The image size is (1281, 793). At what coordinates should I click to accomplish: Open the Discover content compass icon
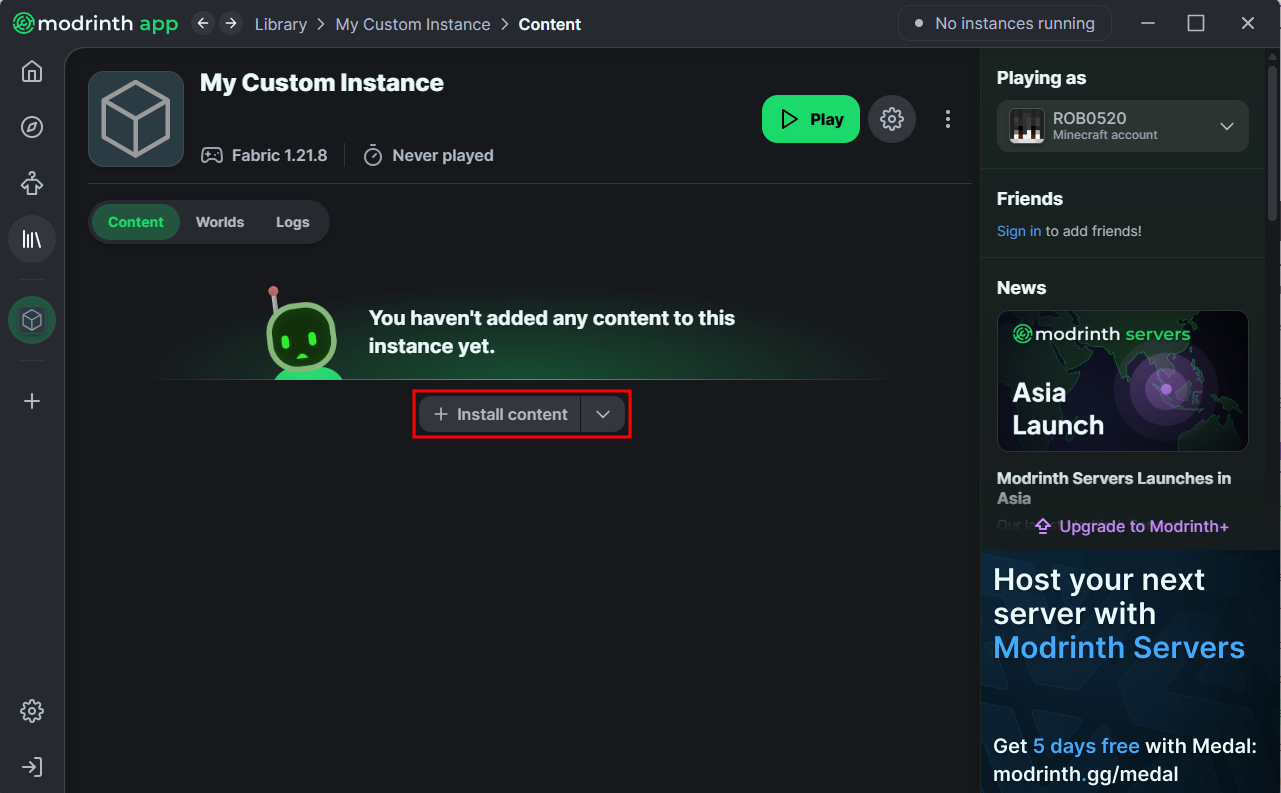32,127
